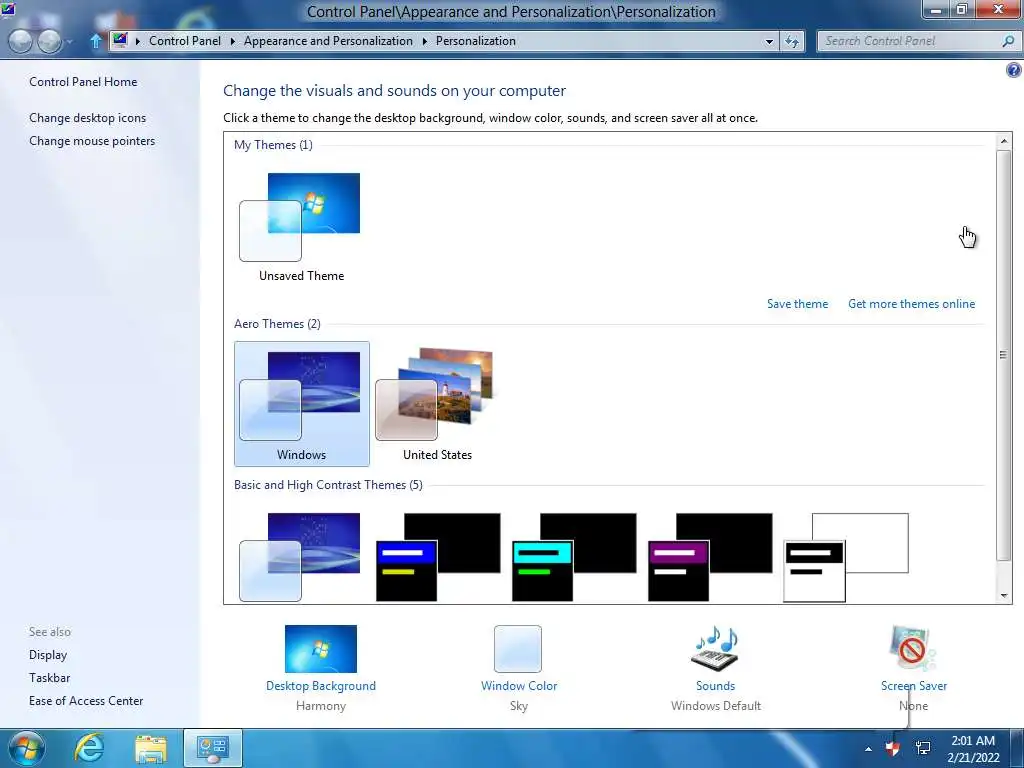Choose high contrast theme with blue title bar
This screenshot has height=768, width=1024.
[438, 557]
